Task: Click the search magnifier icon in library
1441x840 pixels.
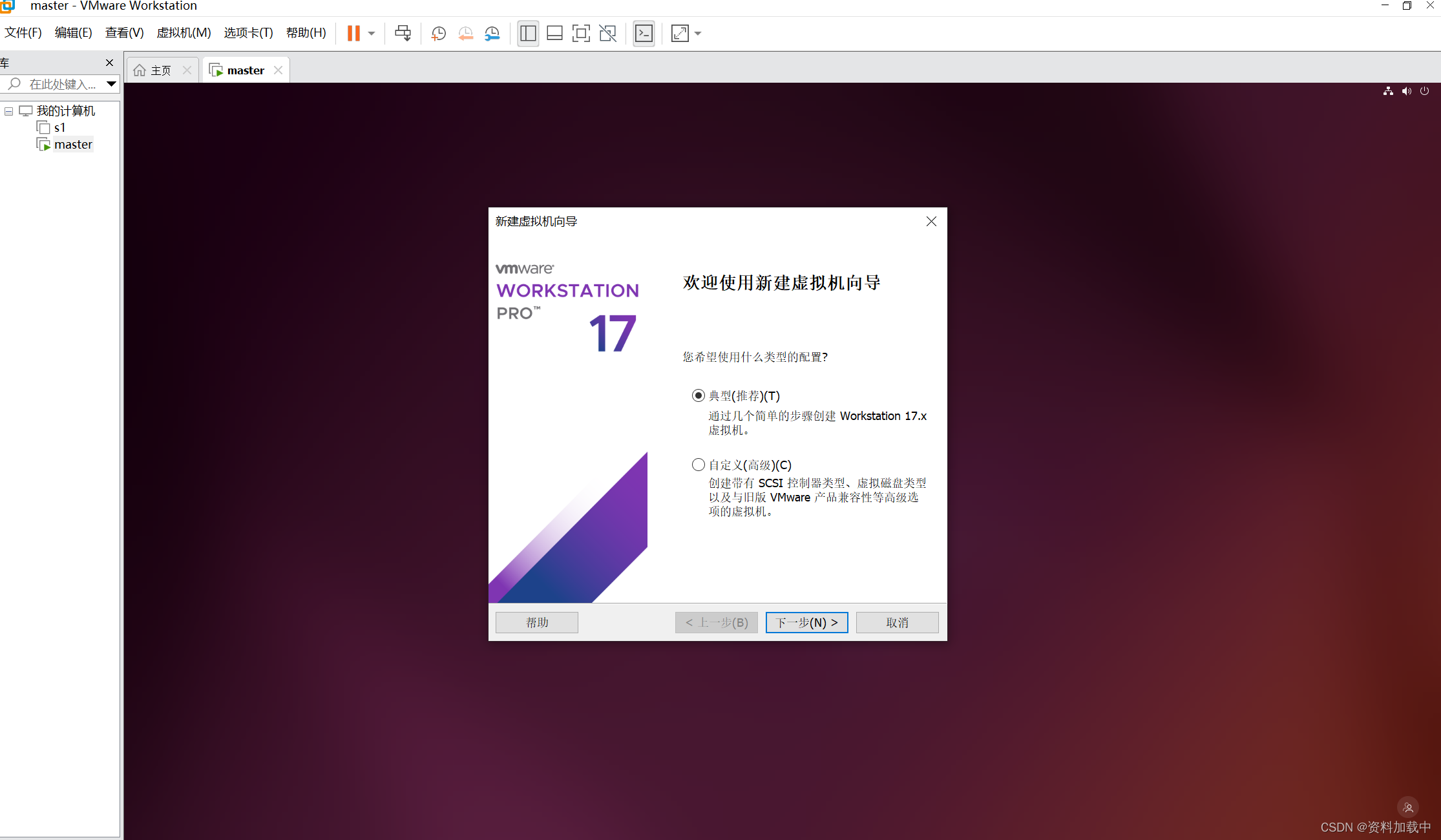Action: (x=14, y=84)
